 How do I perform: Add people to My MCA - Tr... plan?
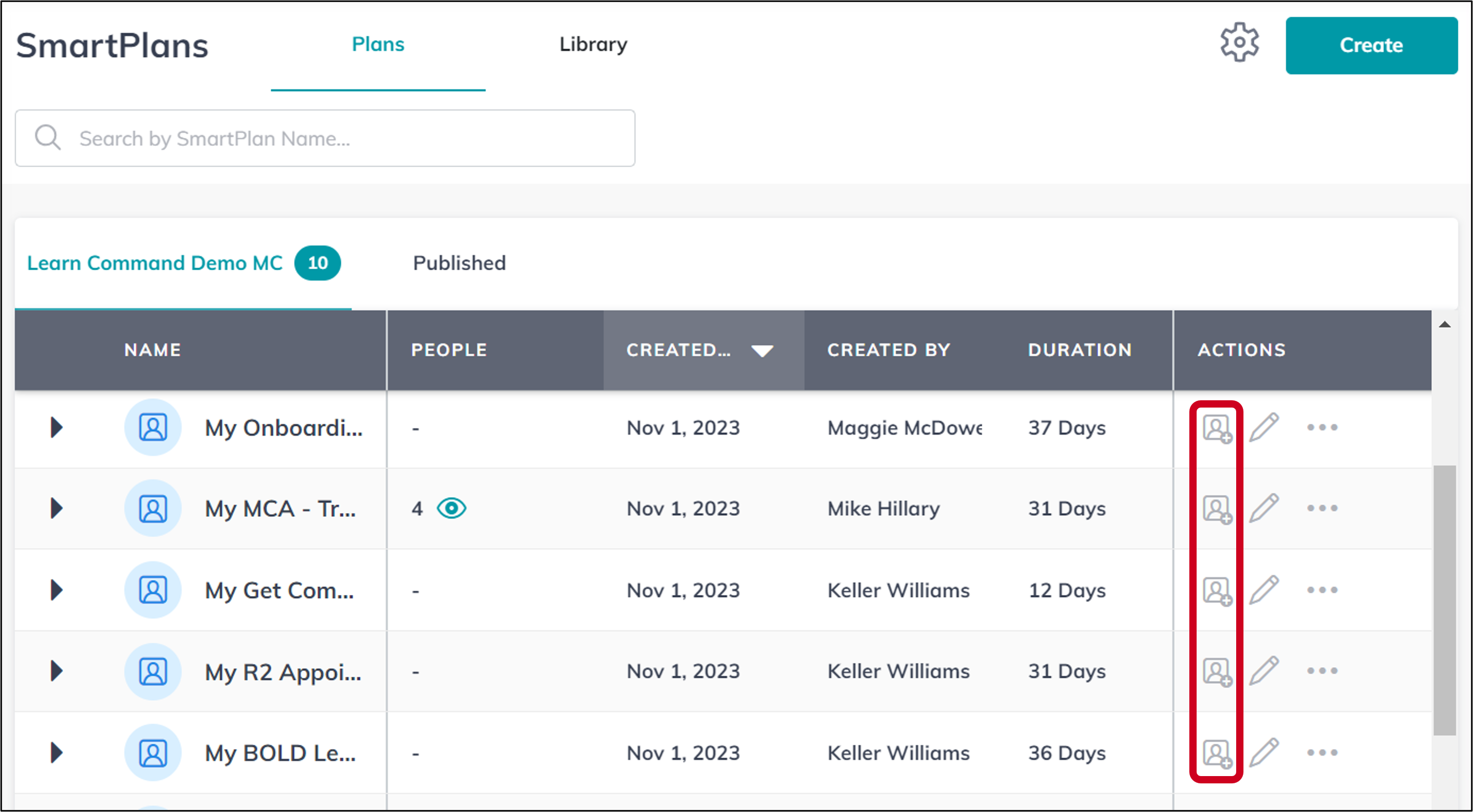pyautogui.click(x=1217, y=509)
